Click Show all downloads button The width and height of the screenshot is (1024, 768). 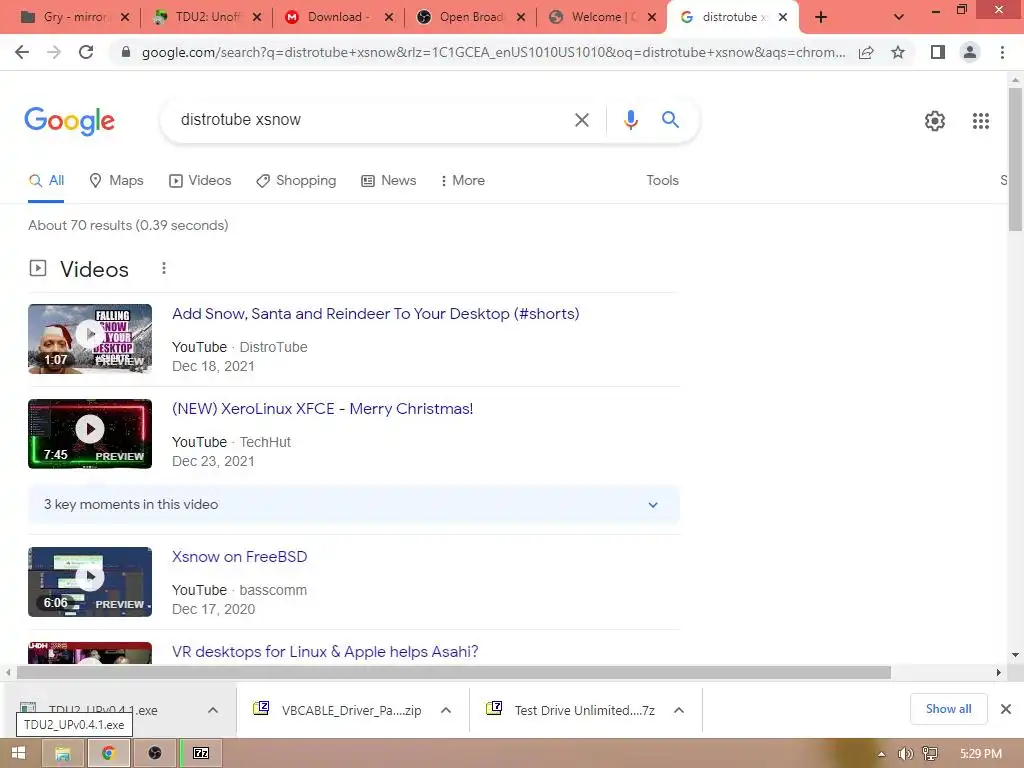tap(948, 709)
